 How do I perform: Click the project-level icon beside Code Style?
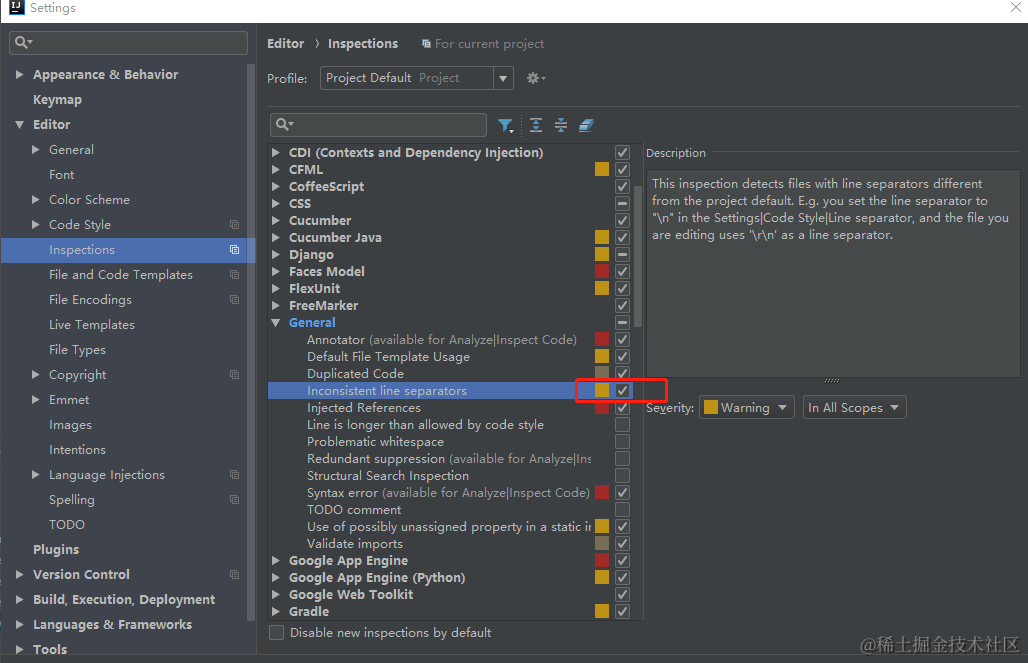pos(234,225)
